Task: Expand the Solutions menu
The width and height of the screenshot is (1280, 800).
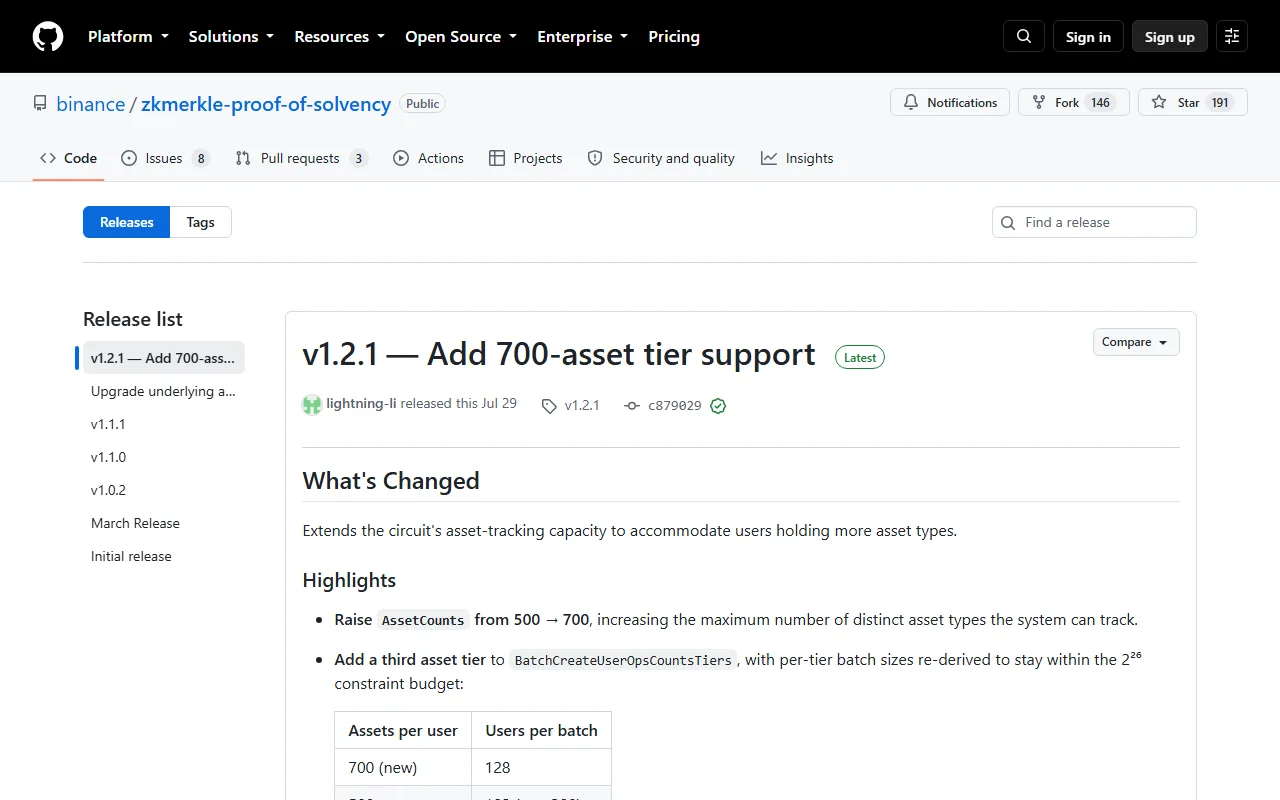Action: pos(231,36)
